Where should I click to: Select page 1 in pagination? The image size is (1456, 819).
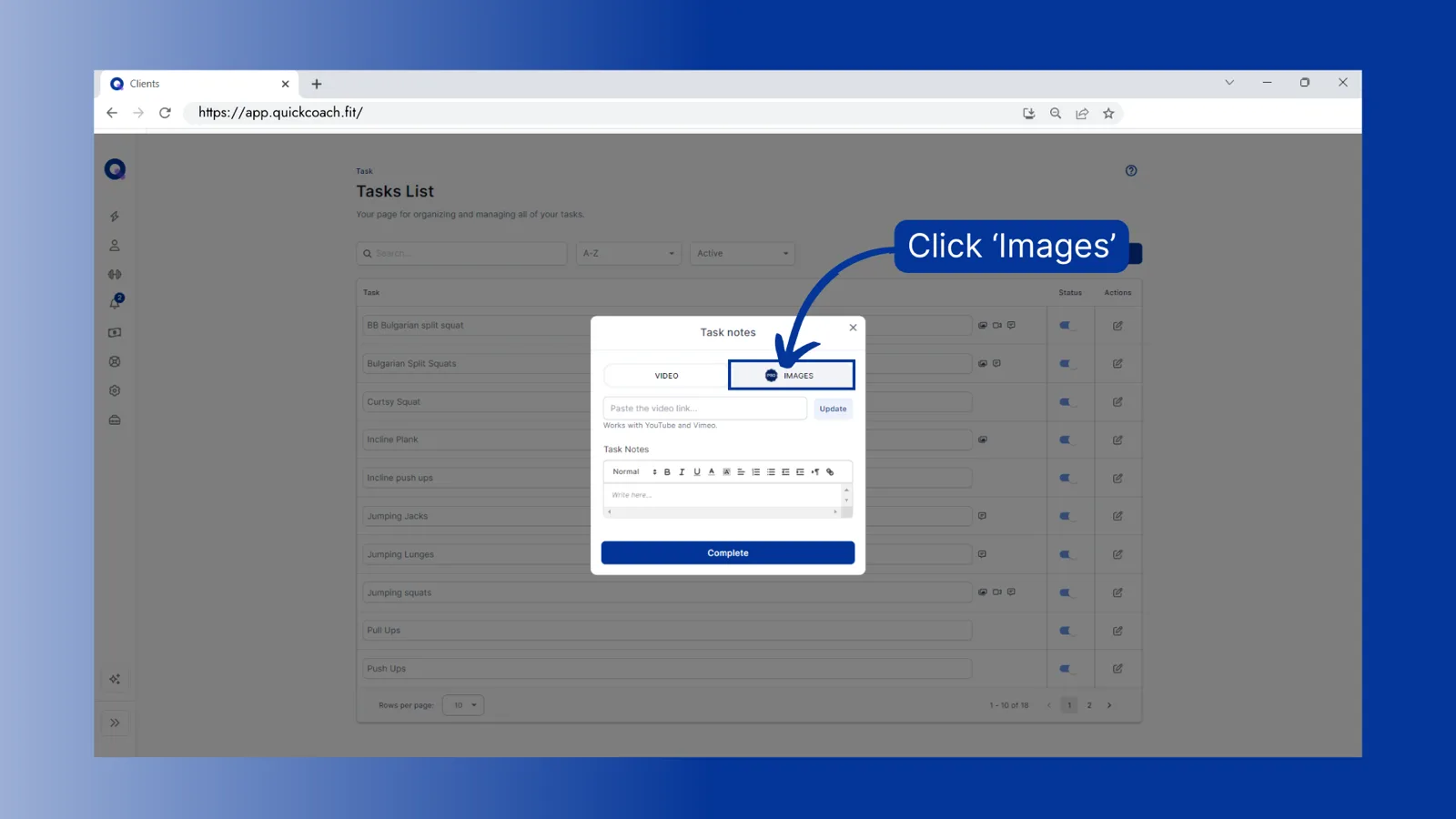point(1069,705)
